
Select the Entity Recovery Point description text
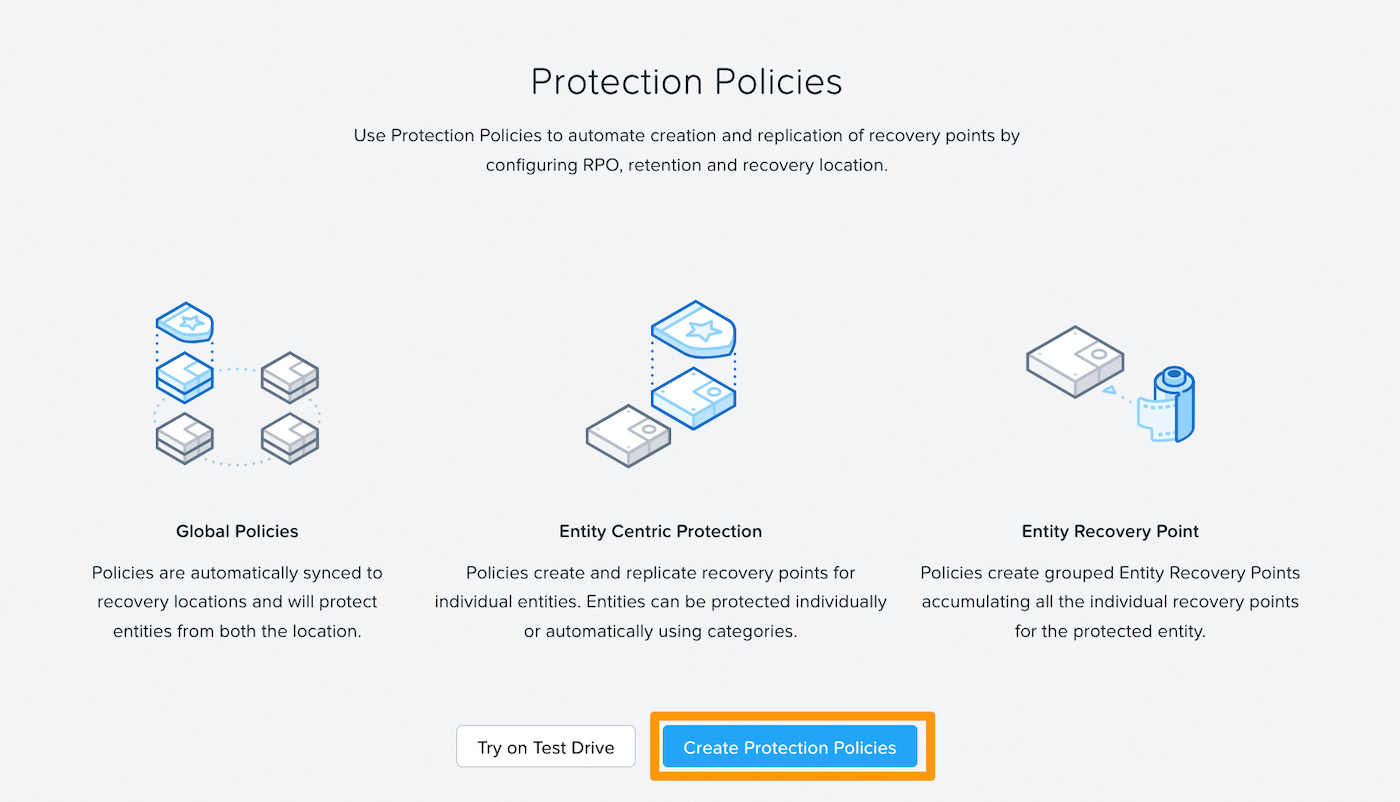pos(1110,601)
